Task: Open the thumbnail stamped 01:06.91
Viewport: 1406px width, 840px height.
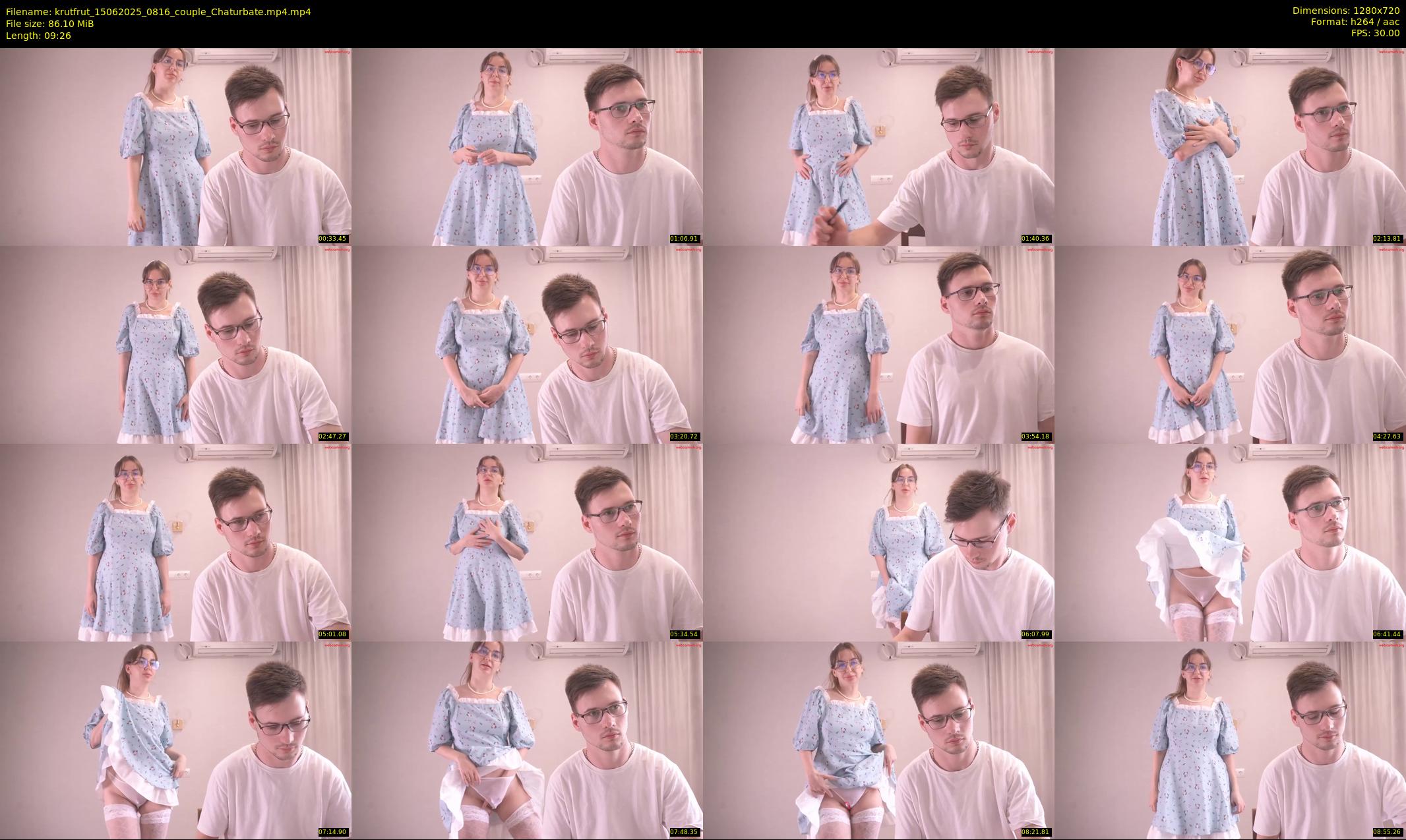Action: (527, 146)
